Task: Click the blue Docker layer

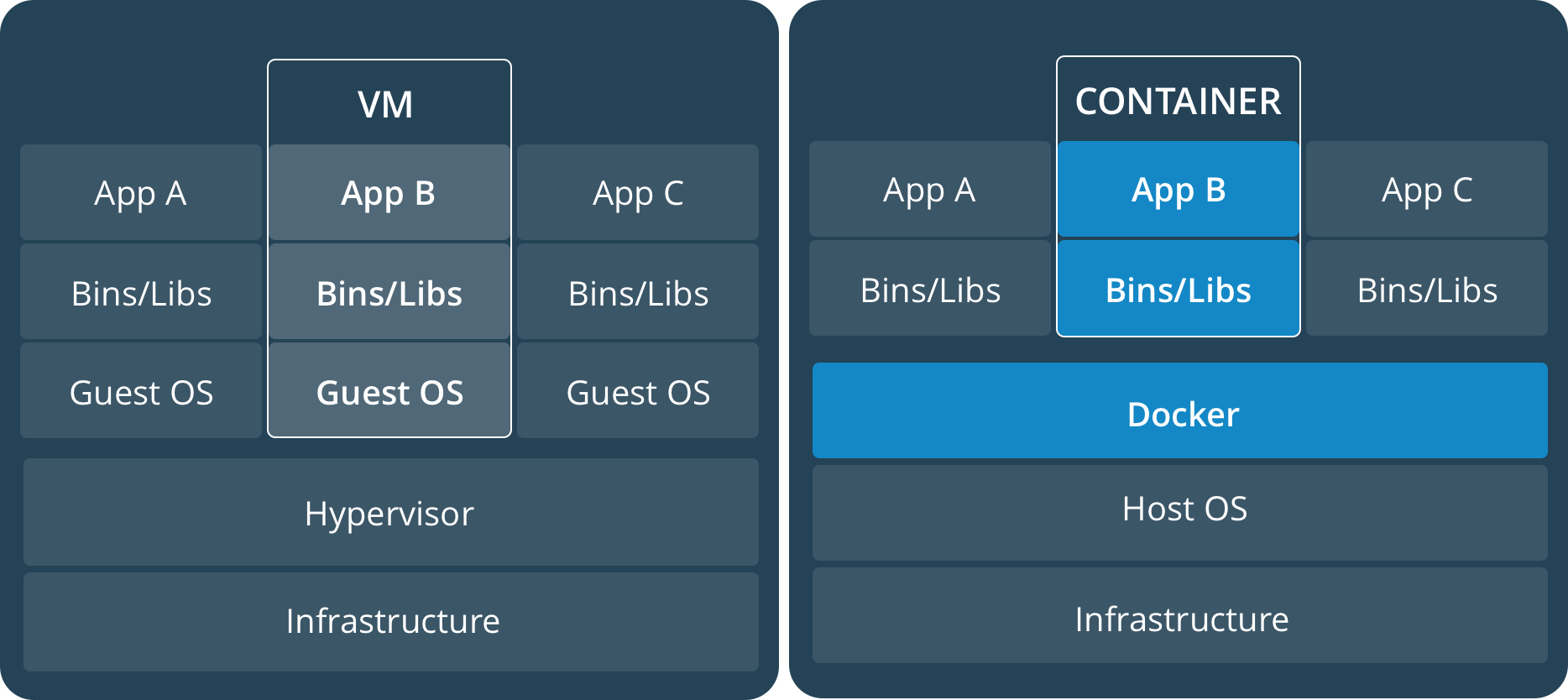Action: pos(1179,410)
